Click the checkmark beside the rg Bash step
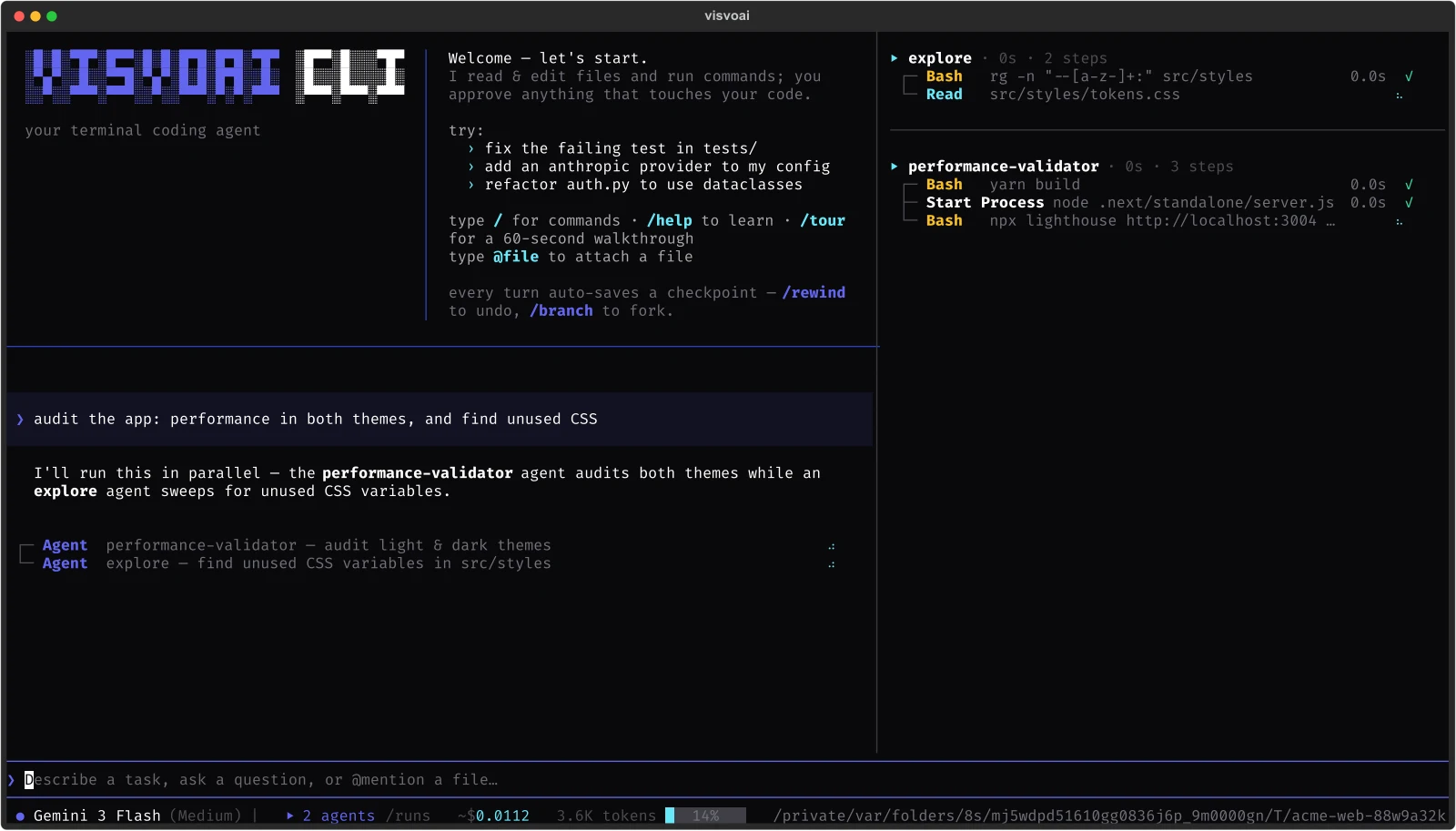Screen dimensions: 1456x831 point(1409,76)
